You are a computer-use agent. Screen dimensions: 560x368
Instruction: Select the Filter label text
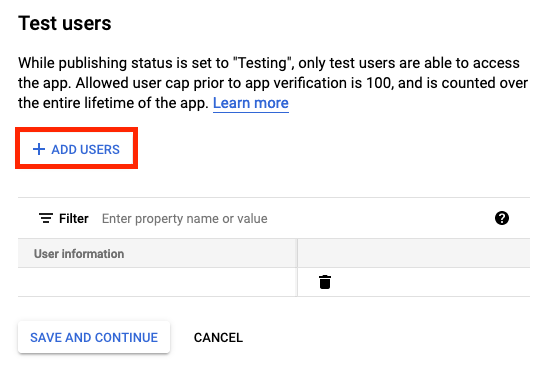pos(74,218)
